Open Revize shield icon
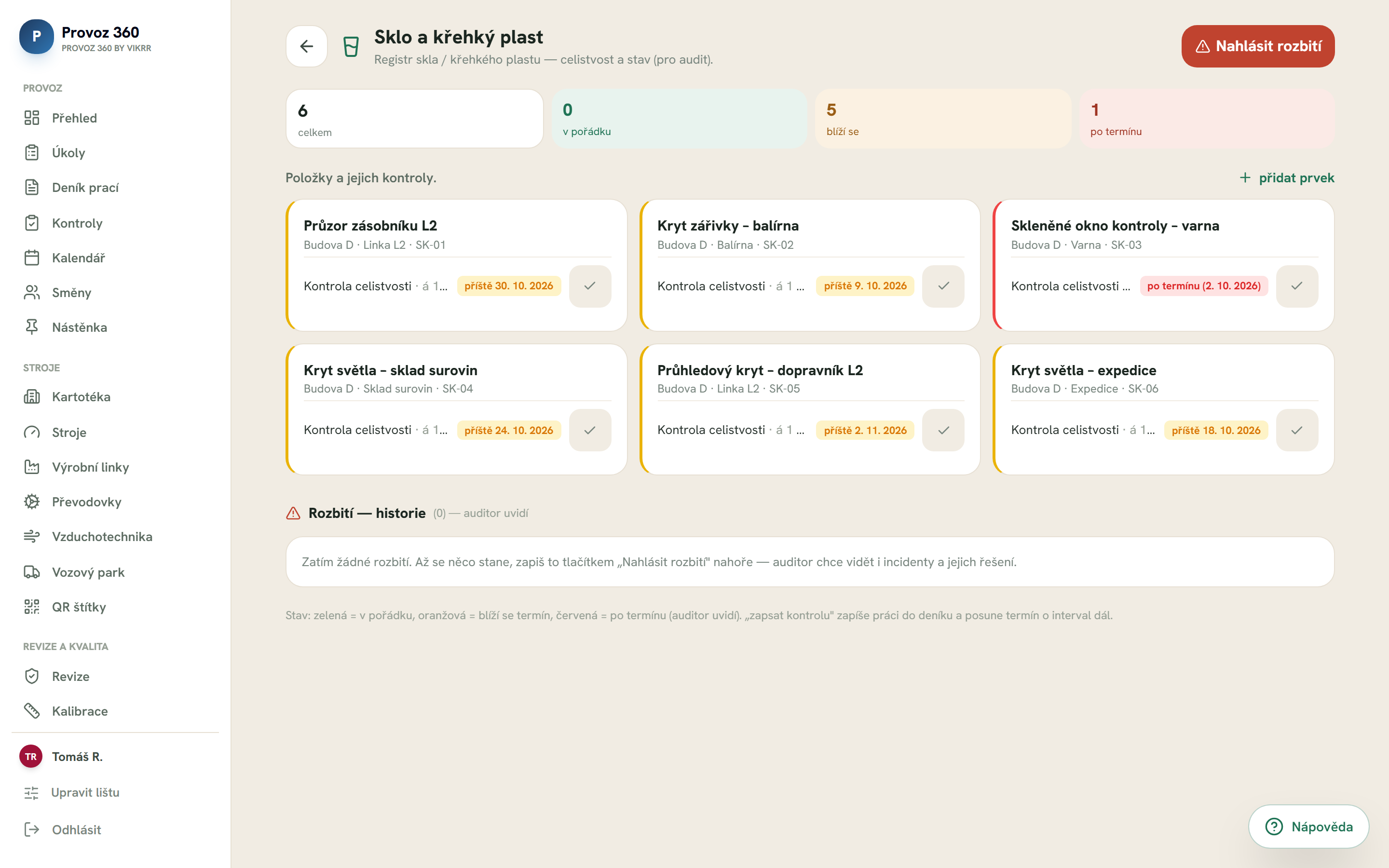Image resolution: width=1389 pixels, height=868 pixels. pos(31,676)
